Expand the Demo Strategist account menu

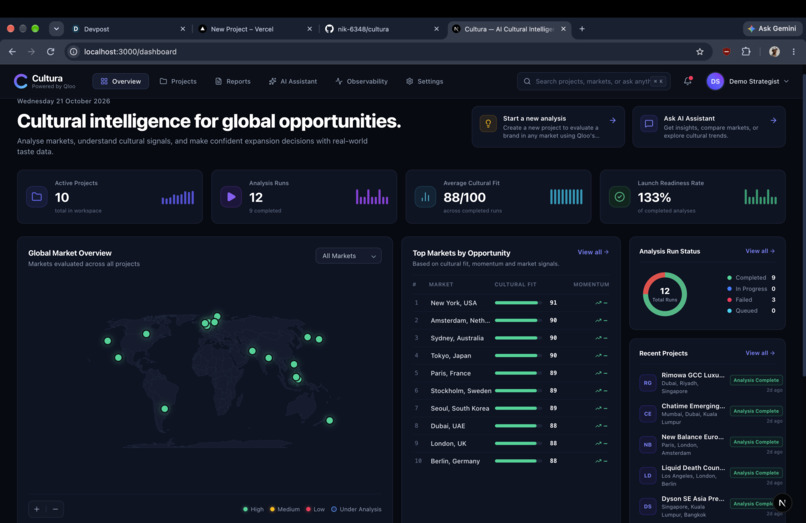click(x=748, y=81)
